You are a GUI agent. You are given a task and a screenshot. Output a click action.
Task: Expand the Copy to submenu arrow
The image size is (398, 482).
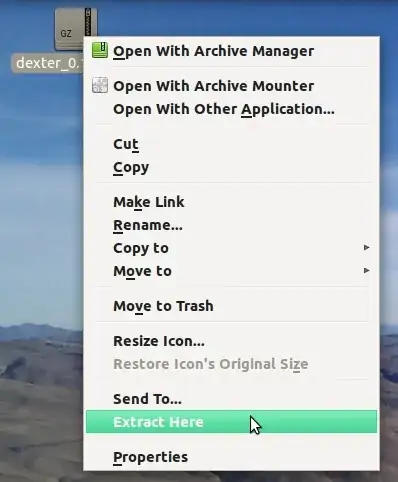(x=366, y=248)
